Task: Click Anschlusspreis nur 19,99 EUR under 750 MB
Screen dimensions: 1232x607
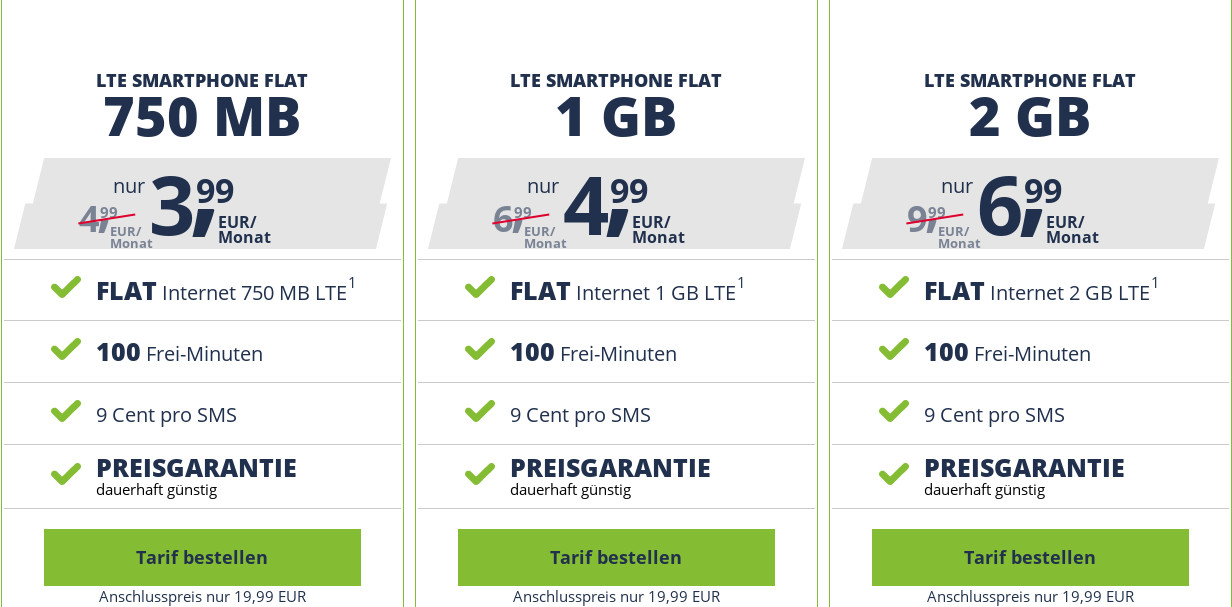Action: point(201,597)
